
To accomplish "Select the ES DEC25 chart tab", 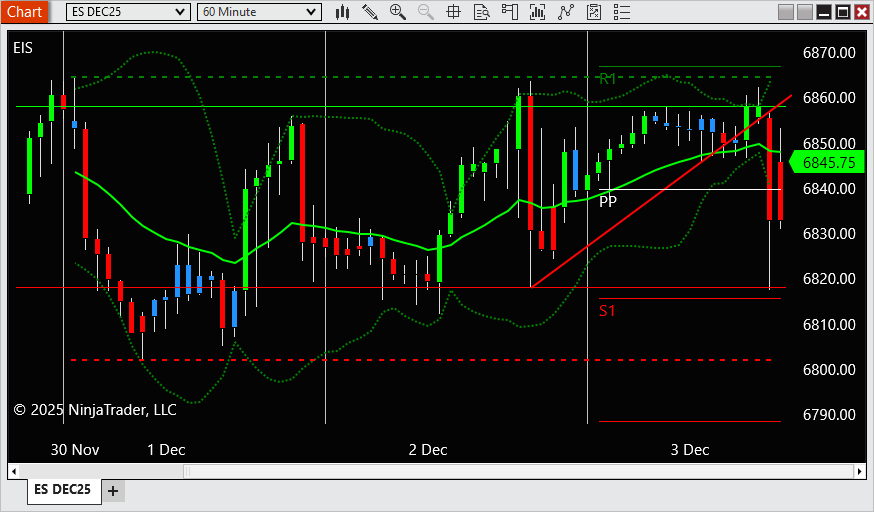I will (62, 490).
